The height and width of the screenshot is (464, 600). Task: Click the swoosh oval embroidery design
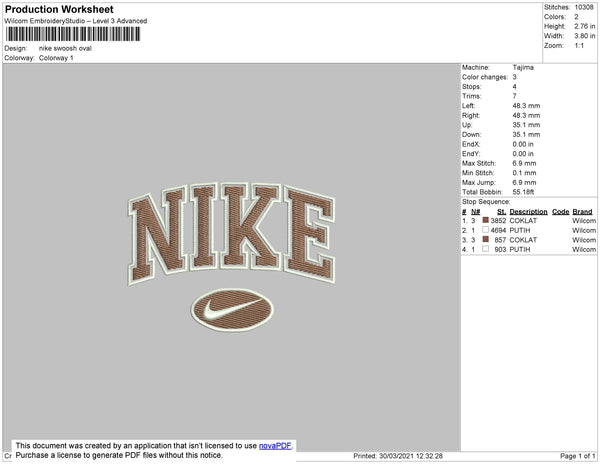pyautogui.click(x=232, y=310)
